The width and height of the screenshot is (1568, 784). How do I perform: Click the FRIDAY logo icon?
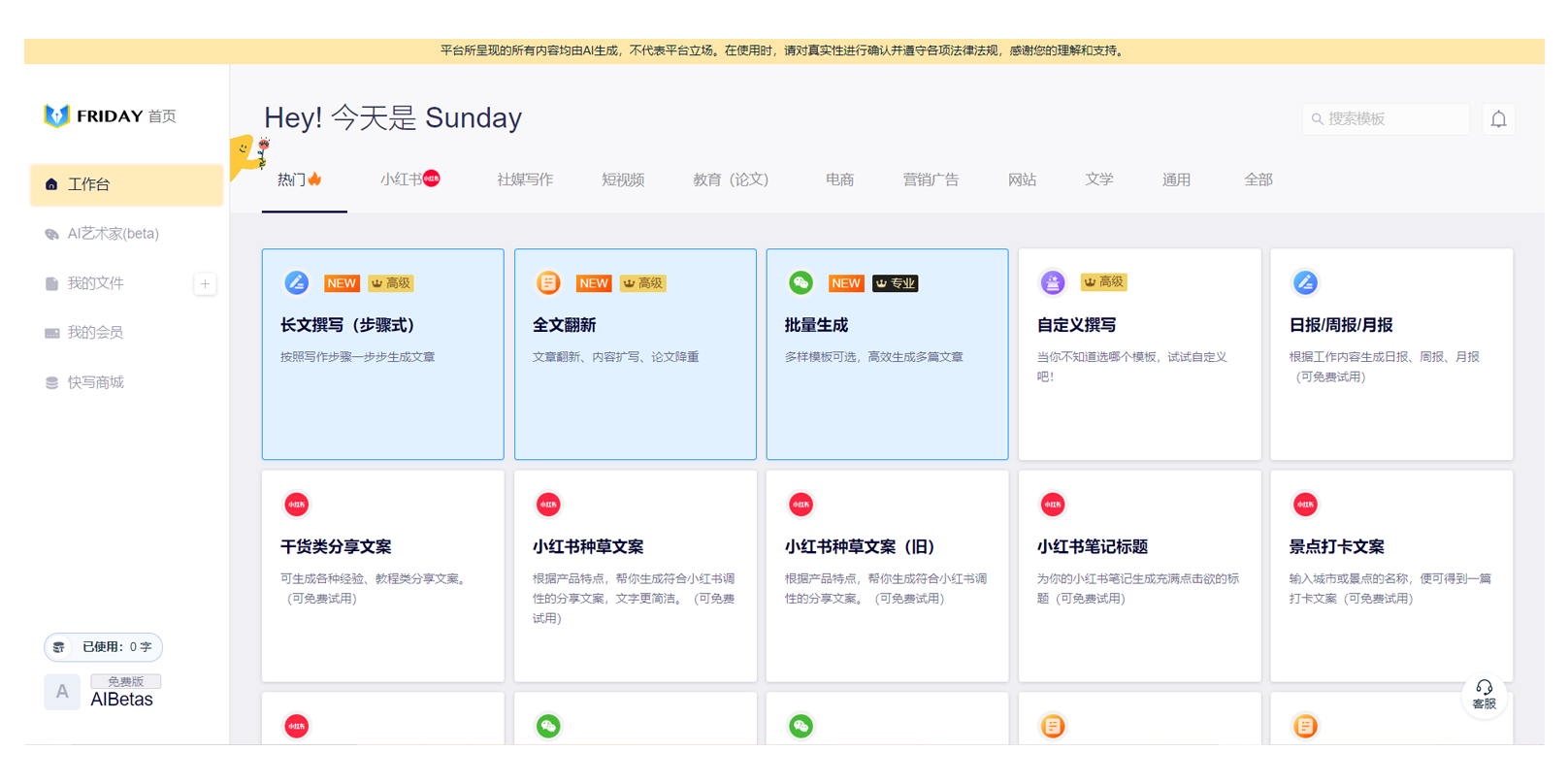(x=56, y=115)
